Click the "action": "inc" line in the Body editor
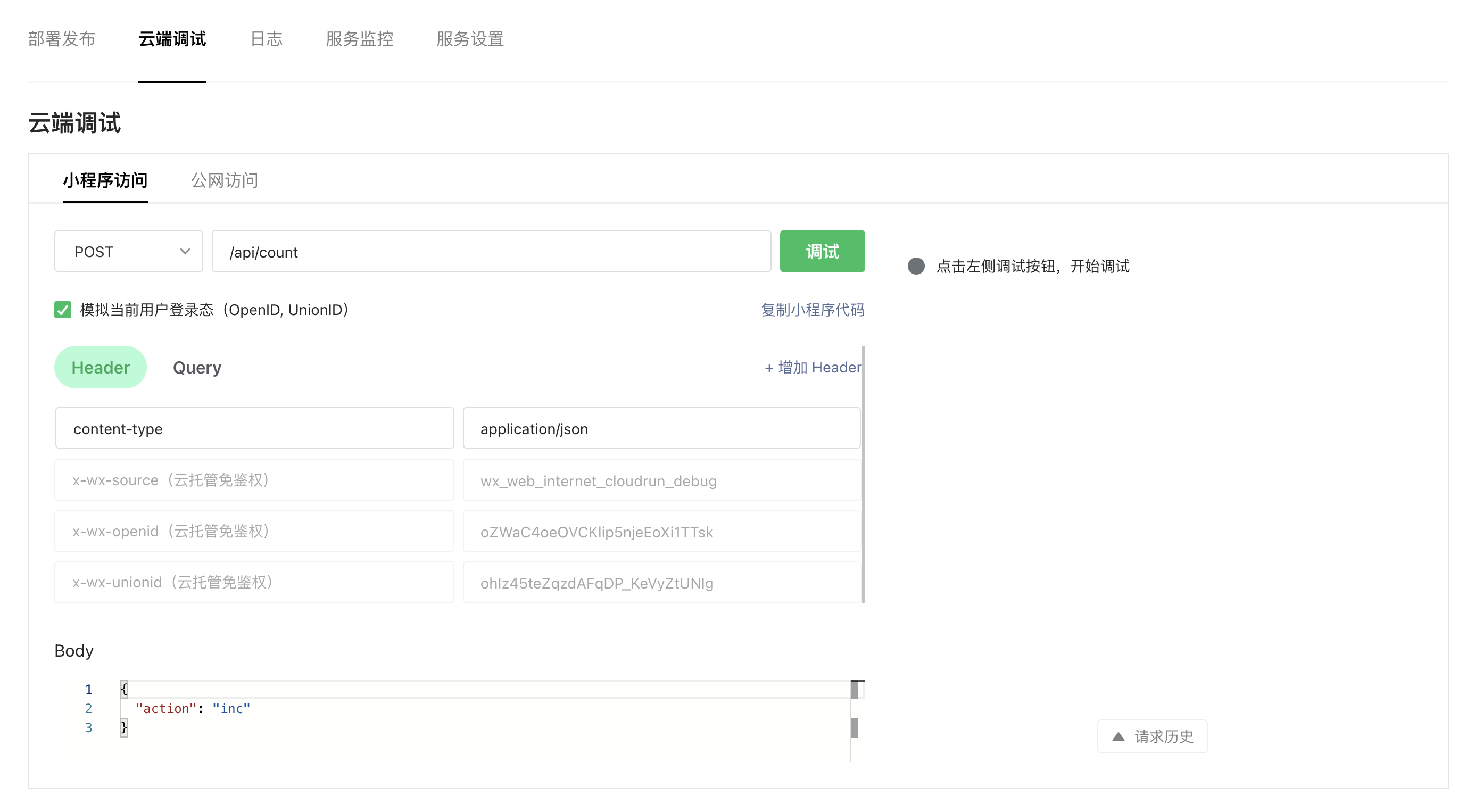 pyautogui.click(x=193, y=708)
